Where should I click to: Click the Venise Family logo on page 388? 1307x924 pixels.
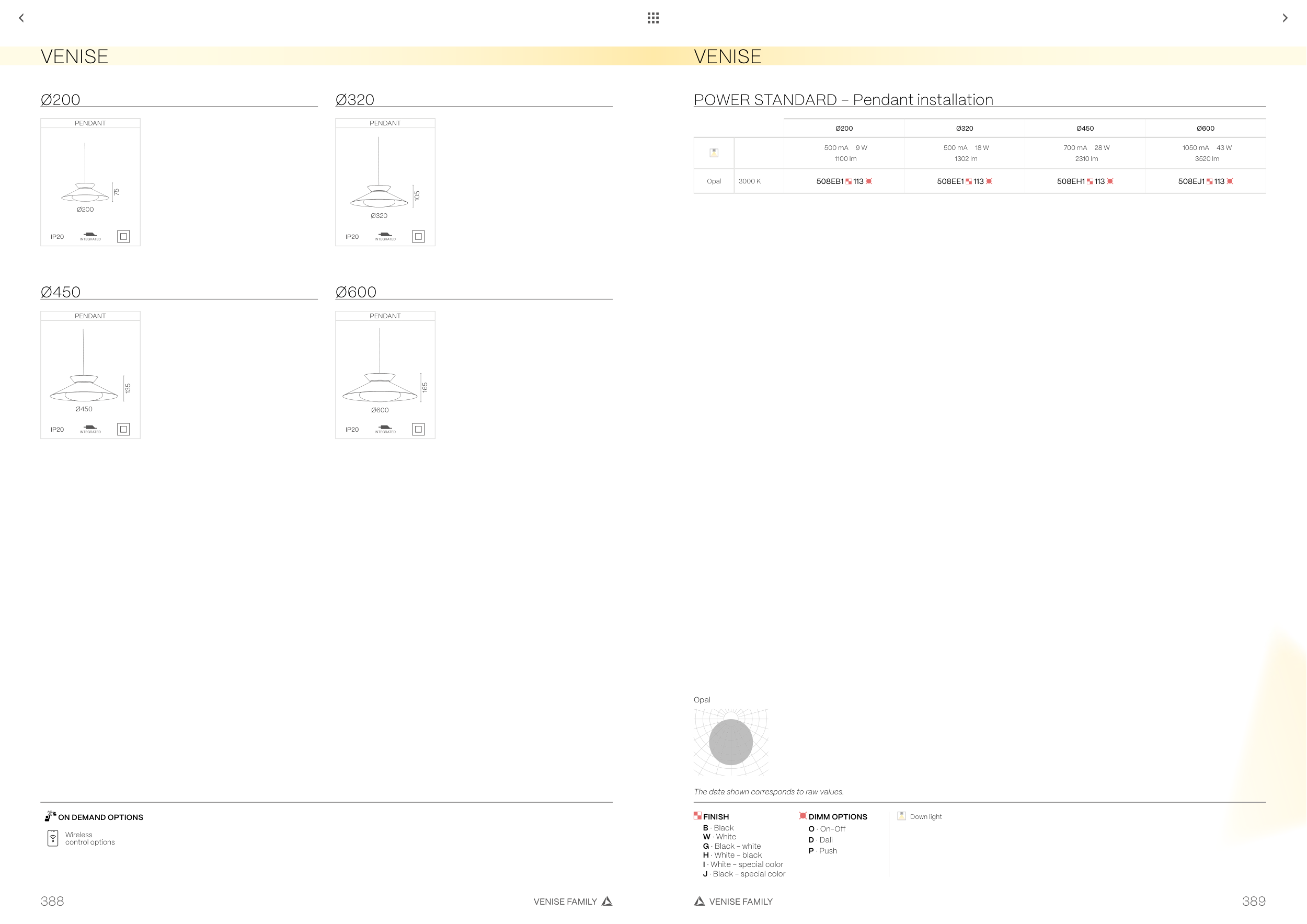(607, 901)
